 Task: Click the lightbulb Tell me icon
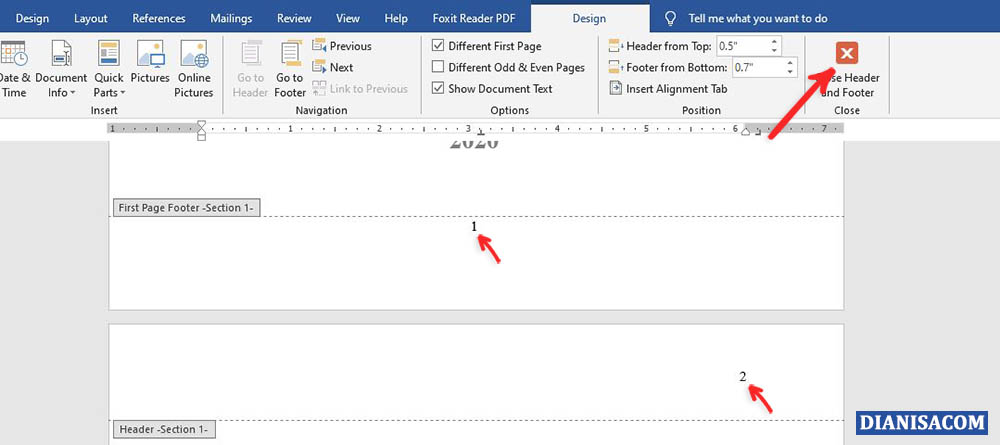click(671, 18)
